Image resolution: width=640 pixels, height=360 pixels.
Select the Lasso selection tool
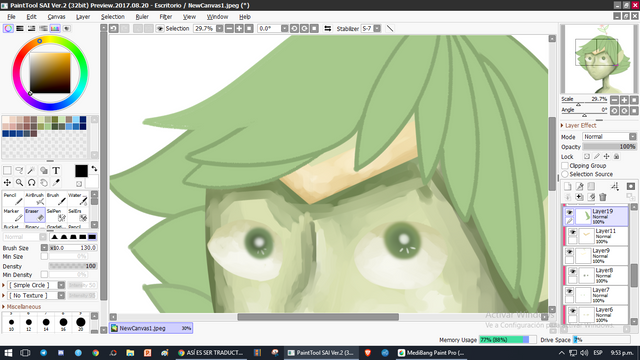point(19,170)
